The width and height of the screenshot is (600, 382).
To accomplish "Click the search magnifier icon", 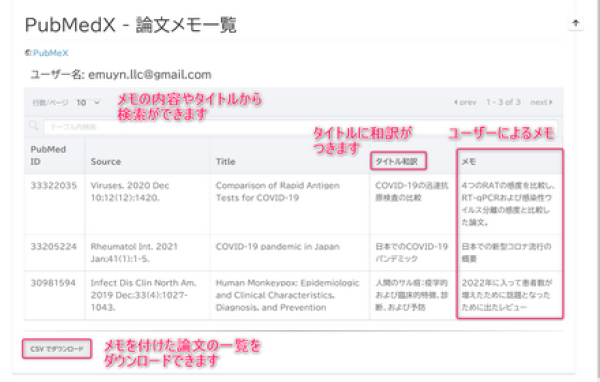I will click(34, 126).
